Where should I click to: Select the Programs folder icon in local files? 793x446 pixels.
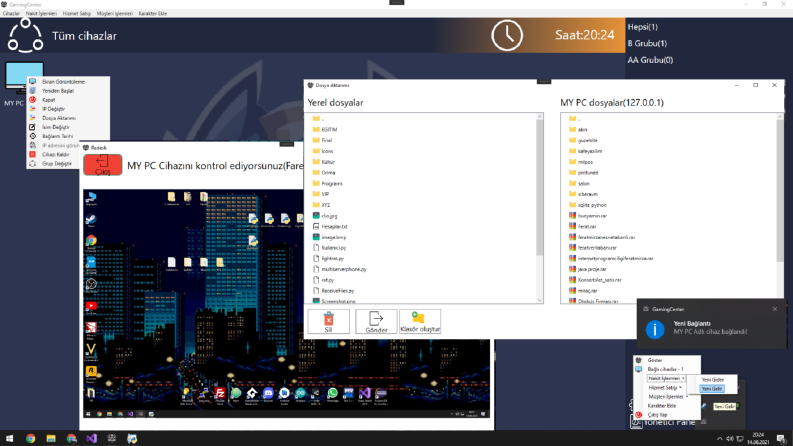(x=316, y=183)
